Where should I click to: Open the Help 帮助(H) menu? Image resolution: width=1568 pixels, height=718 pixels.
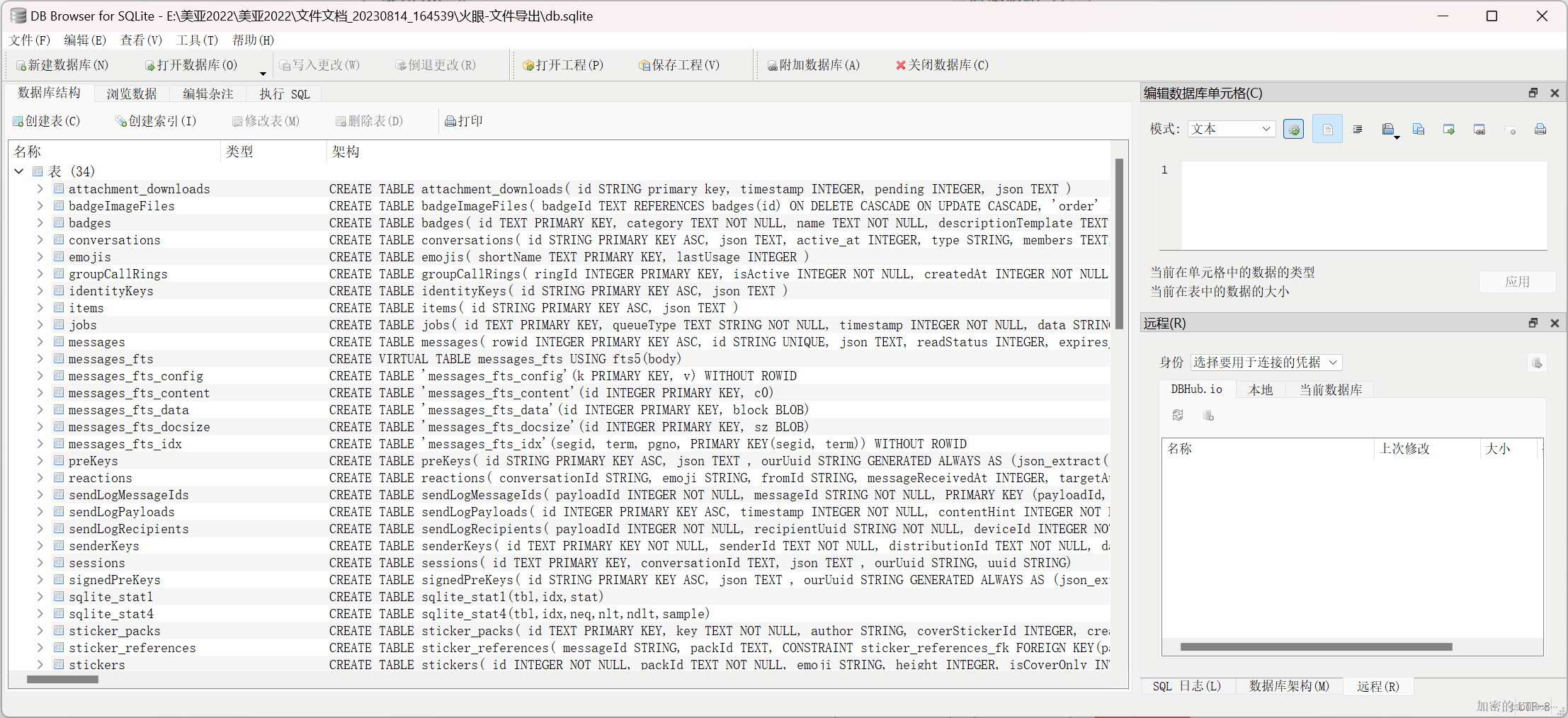pos(253,40)
